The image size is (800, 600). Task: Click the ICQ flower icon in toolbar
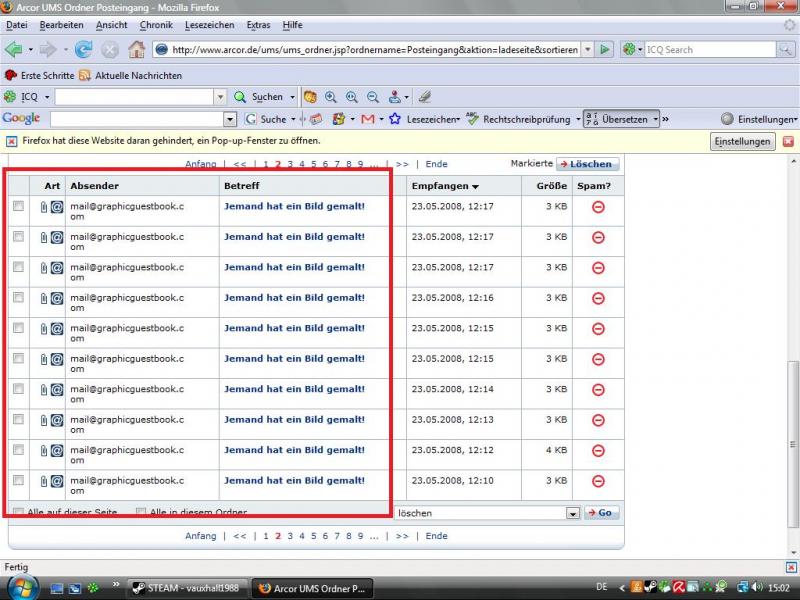click(10, 97)
